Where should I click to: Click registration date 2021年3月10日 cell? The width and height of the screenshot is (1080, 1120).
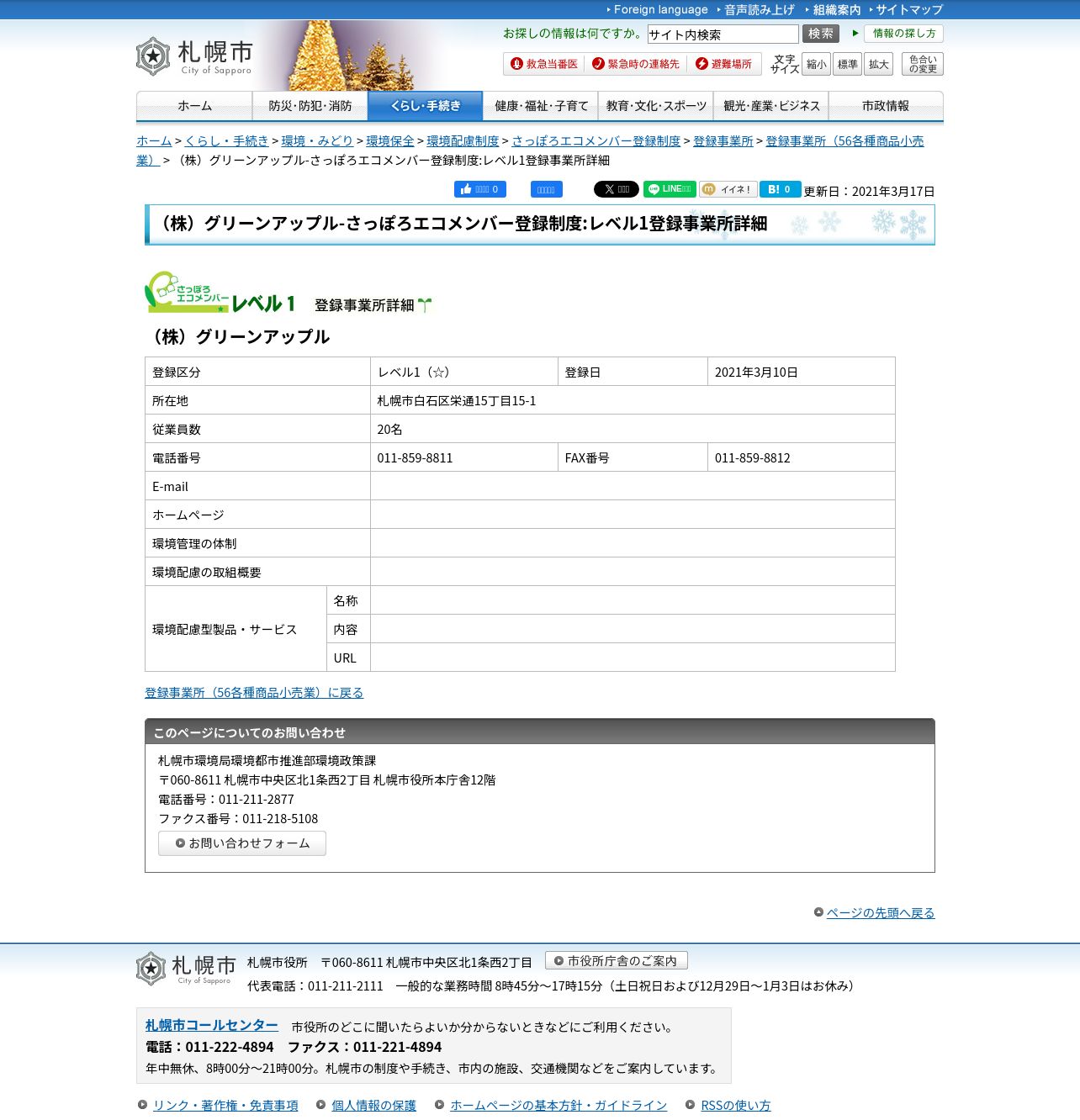pyautogui.click(x=802, y=372)
